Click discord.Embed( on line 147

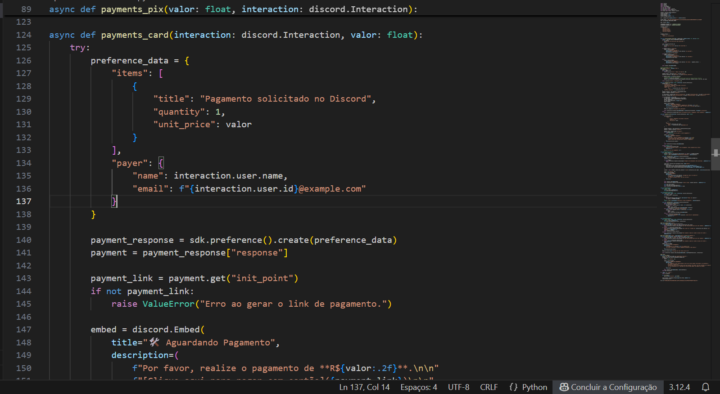pyautogui.click(x=168, y=329)
